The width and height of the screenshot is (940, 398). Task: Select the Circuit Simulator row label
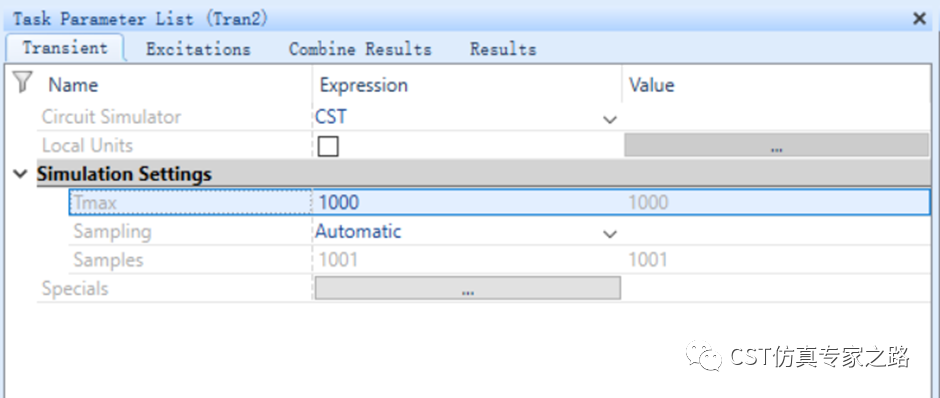coord(111,117)
